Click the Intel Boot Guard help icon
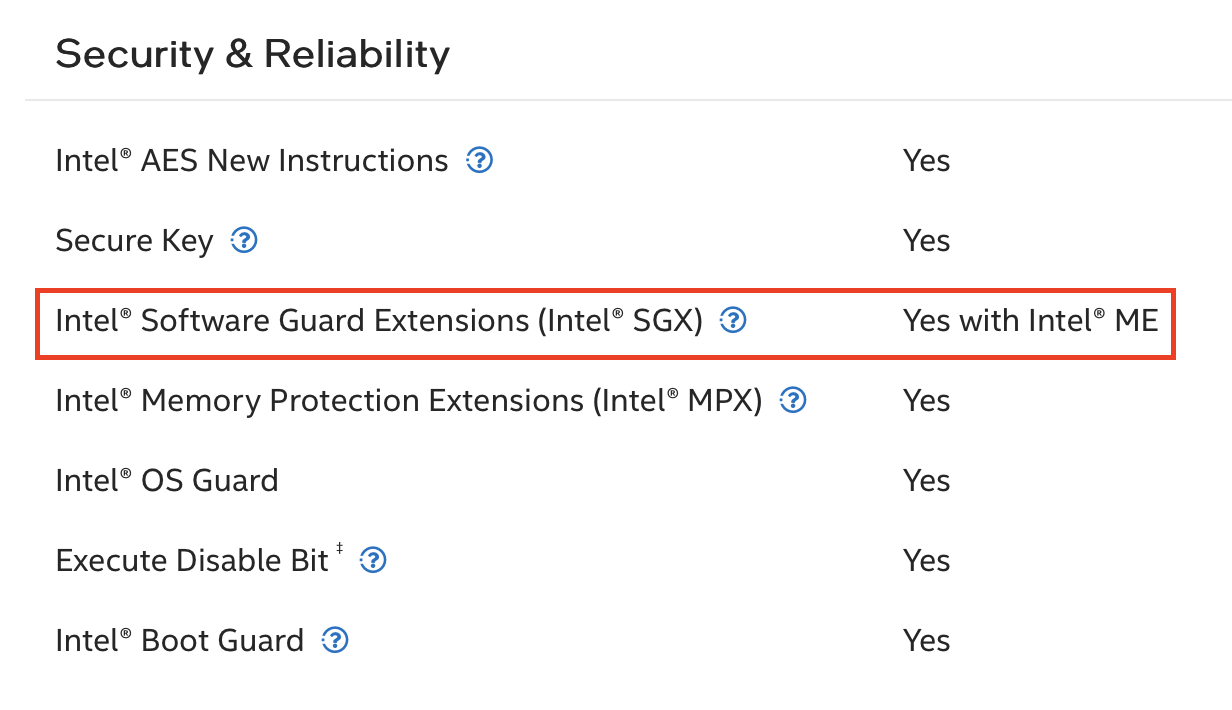The width and height of the screenshot is (1232, 710). point(336,640)
